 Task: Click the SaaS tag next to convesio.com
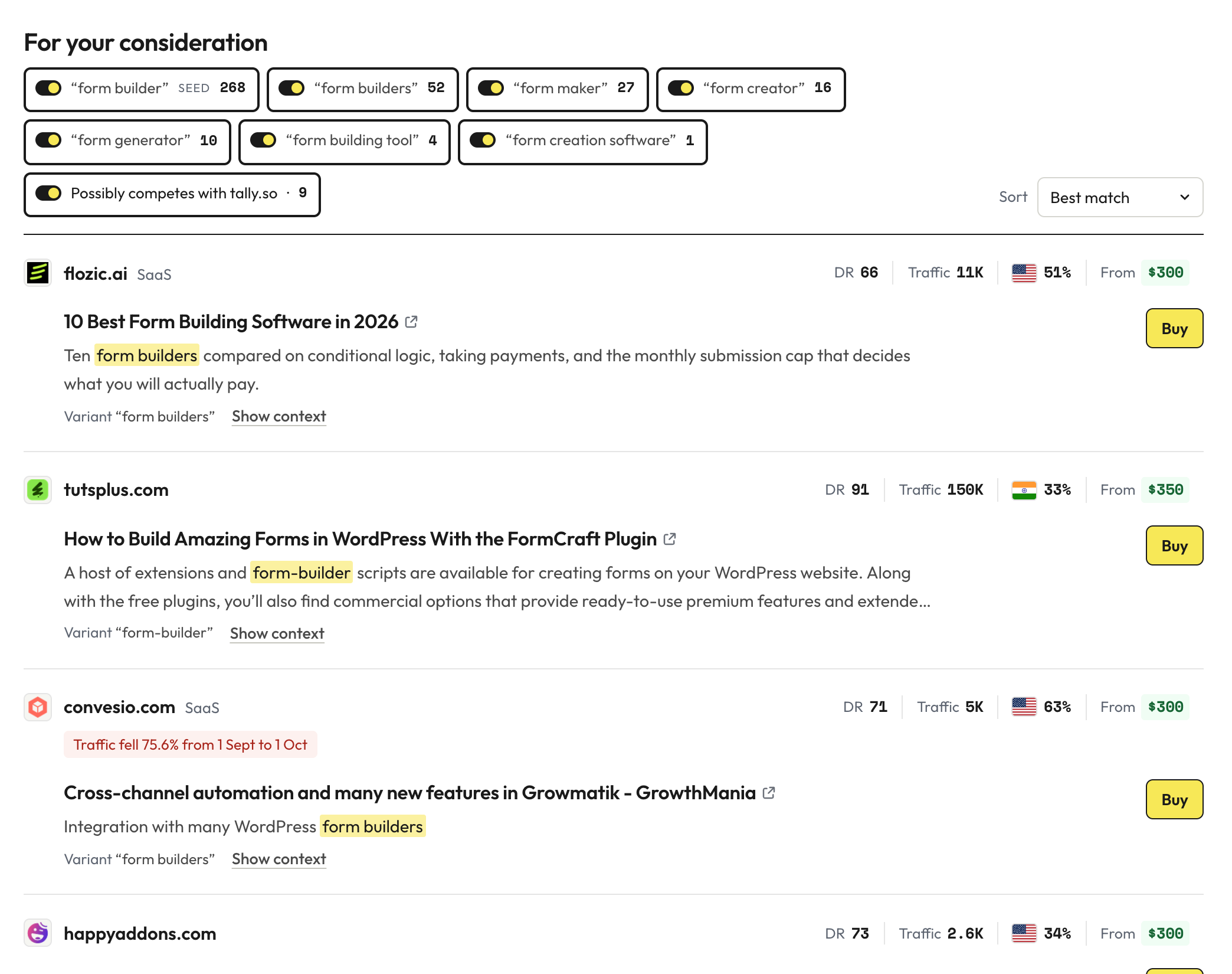[x=202, y=708]
